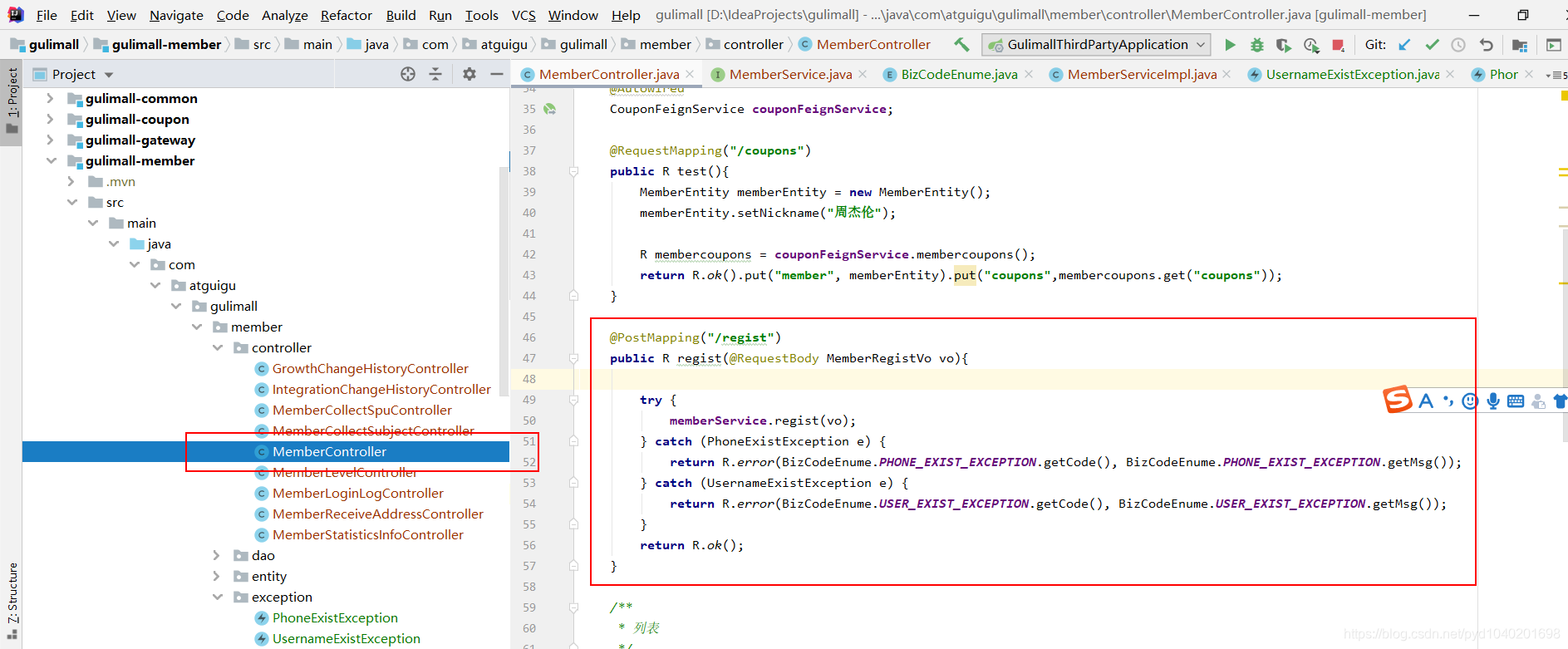The width and height of the screenshot is (1568, 649).
Task: Toggle fold marker at line 59 comment
Action: point(573,607)
